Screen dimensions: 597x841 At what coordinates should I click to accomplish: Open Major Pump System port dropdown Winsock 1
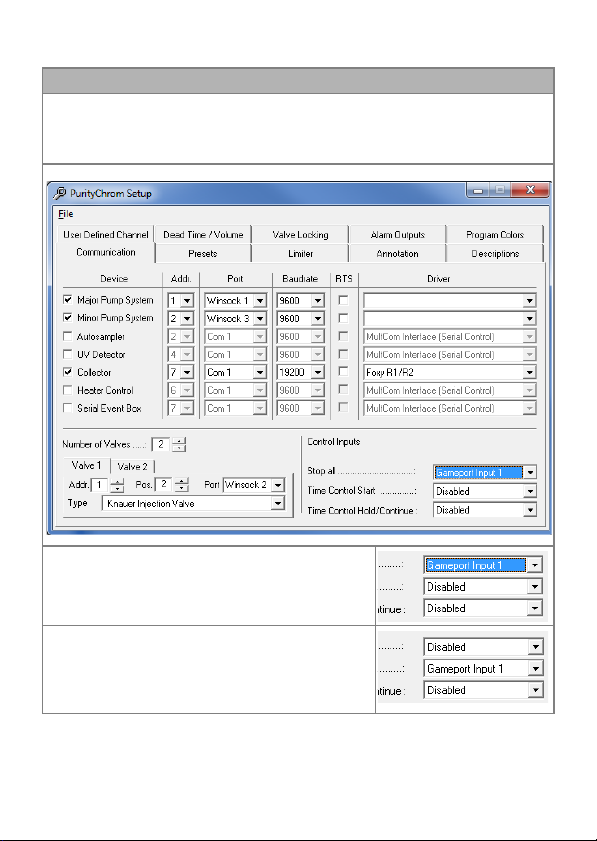(260, 301)
